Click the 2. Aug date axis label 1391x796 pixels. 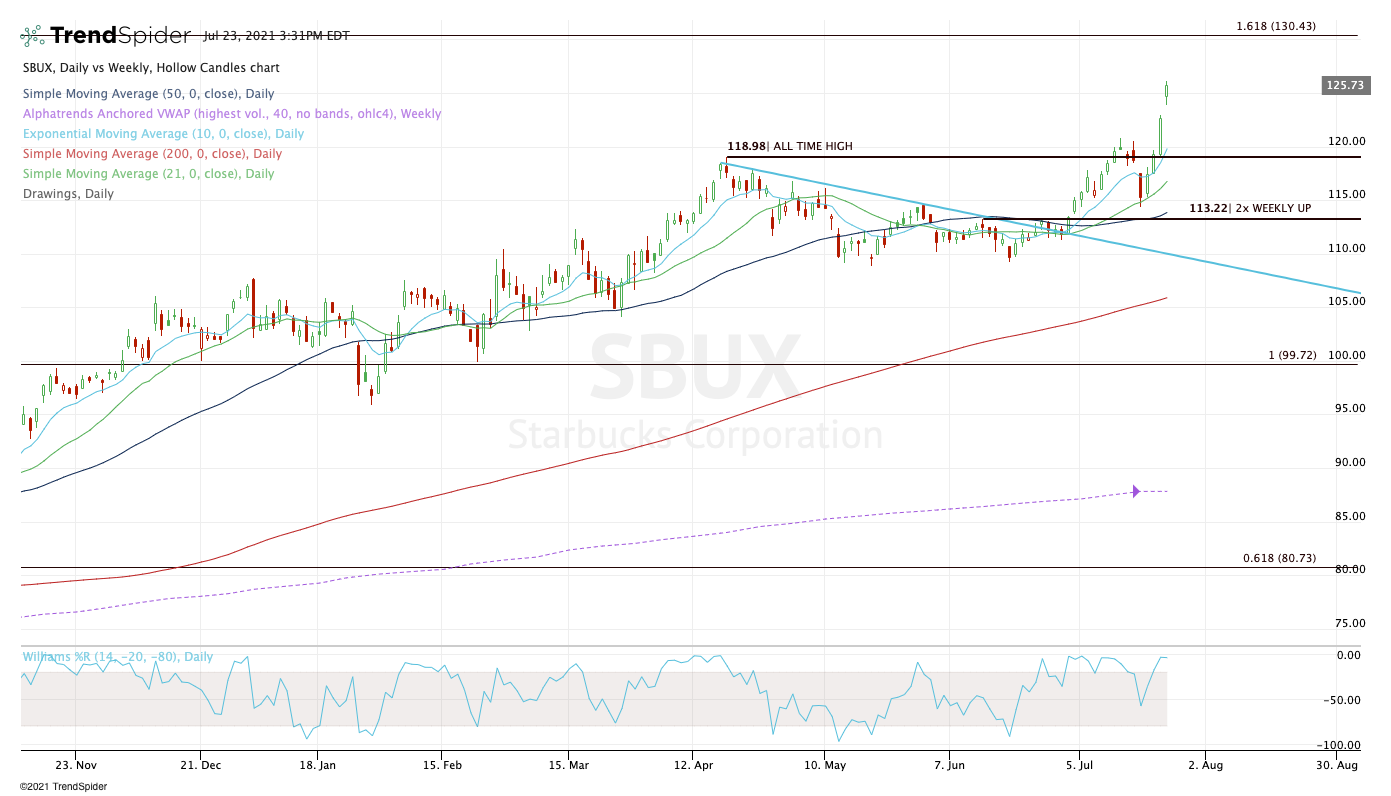pyautogui.click(x=1205, y=765)
